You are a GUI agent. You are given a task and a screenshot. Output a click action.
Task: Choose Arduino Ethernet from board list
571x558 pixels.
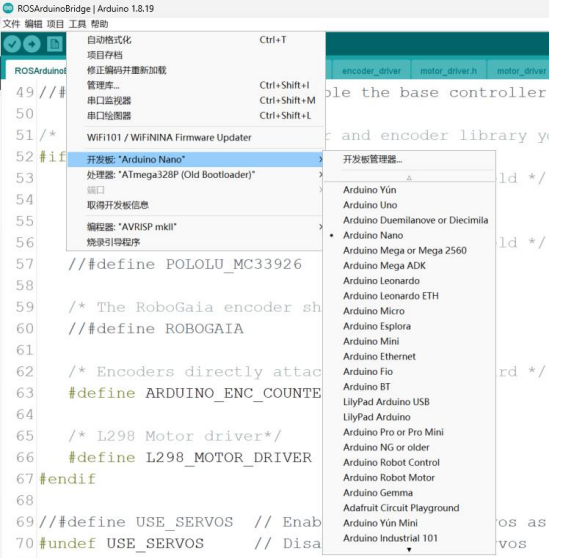(409, 357)
